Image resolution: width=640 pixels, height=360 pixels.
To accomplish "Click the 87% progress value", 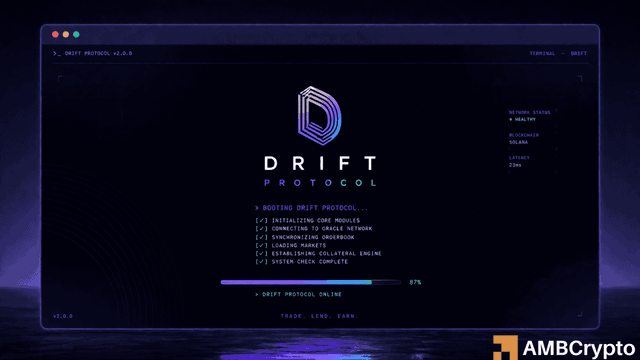I will (415, 282).
